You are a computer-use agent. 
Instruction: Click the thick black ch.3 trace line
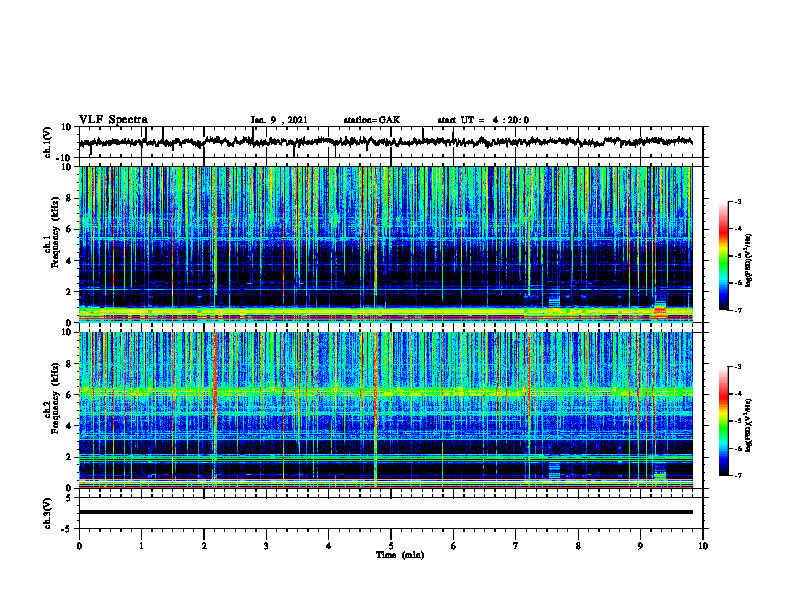385,512
